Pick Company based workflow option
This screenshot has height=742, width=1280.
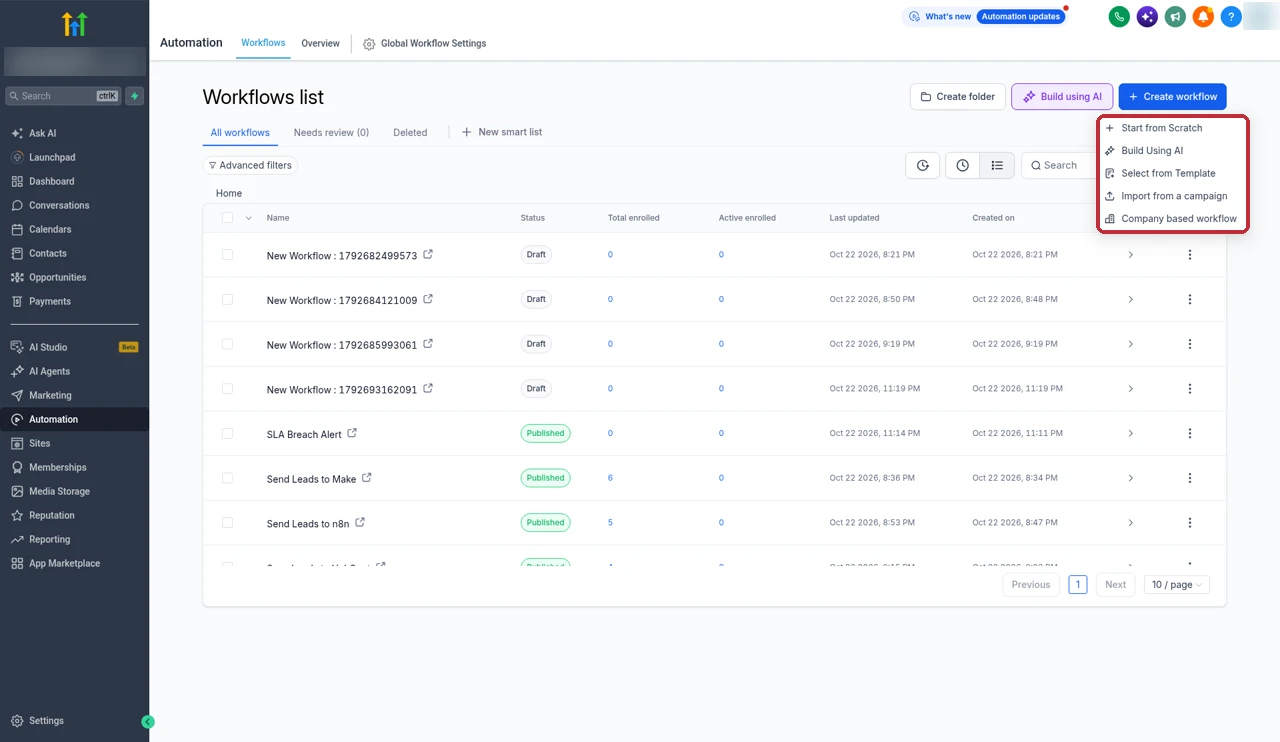coord(1173,219)
